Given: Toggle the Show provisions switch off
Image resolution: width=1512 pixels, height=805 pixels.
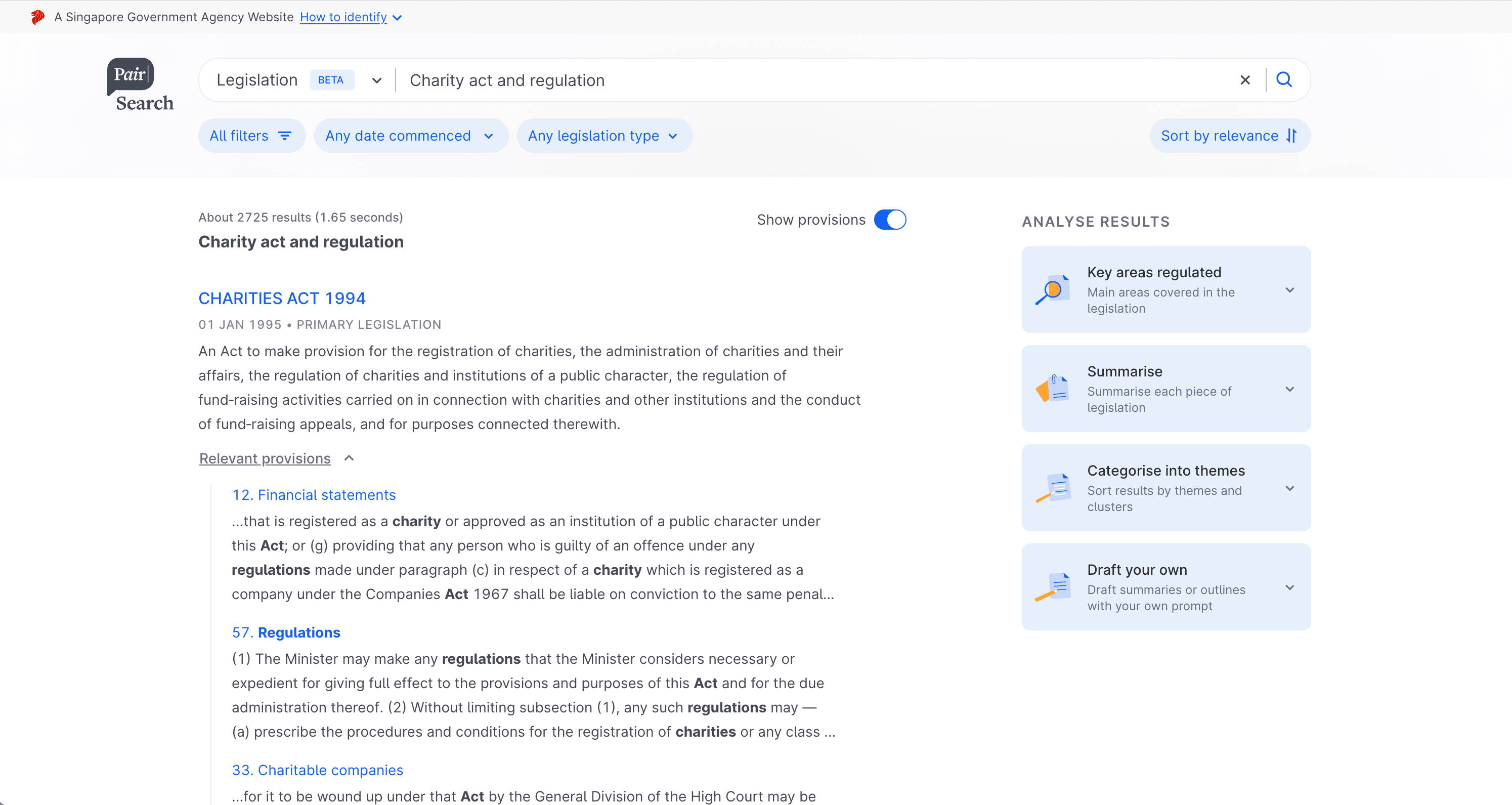Looking at the screenshot, I should pyautogui.click(x=890, y=220).
